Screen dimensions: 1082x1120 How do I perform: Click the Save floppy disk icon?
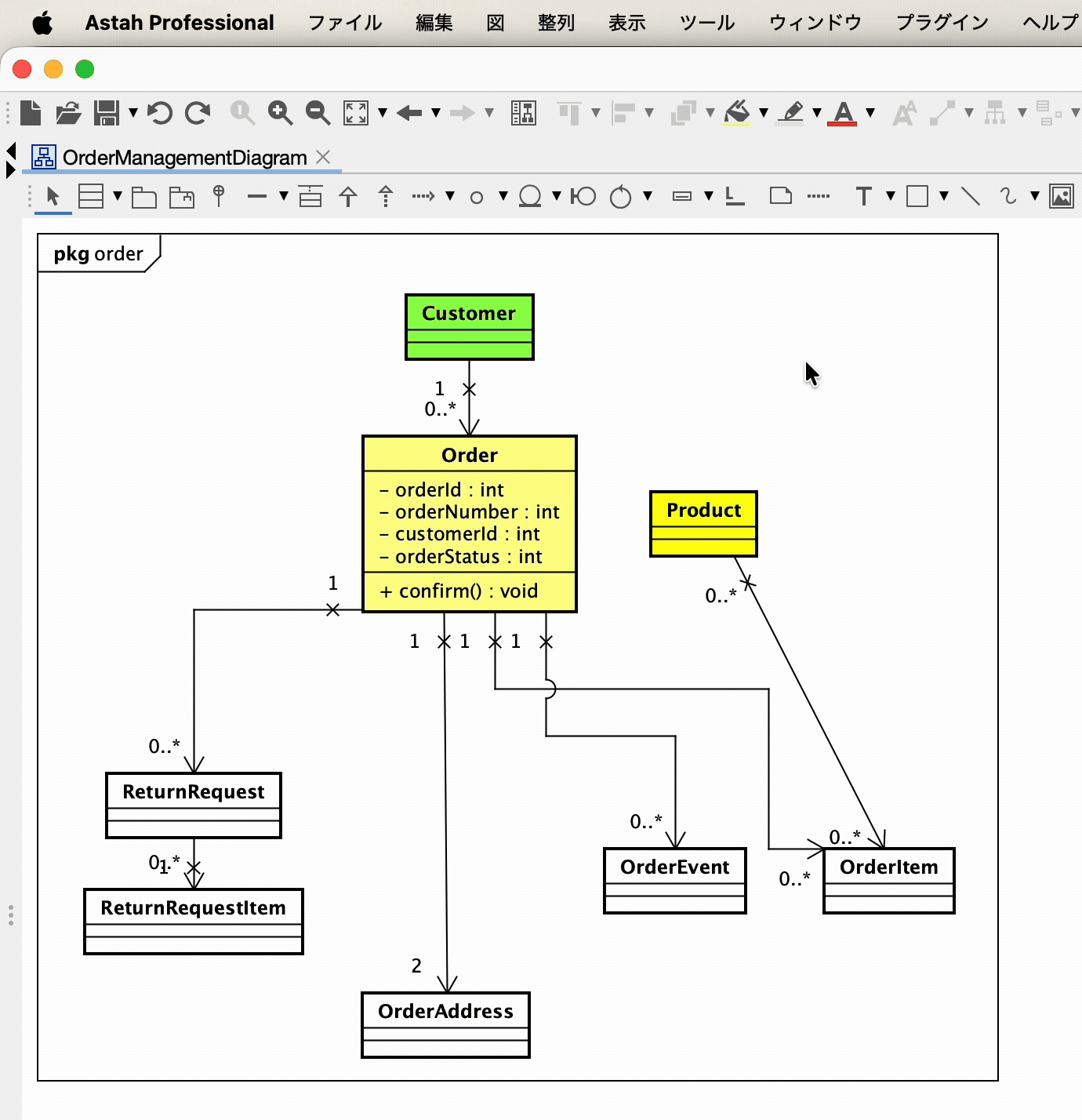click(107, 113)
